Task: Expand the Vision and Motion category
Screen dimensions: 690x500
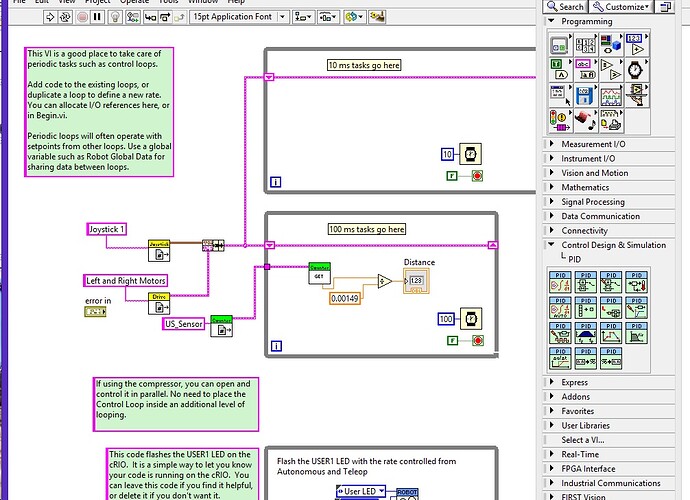Action: pos(609,173)
